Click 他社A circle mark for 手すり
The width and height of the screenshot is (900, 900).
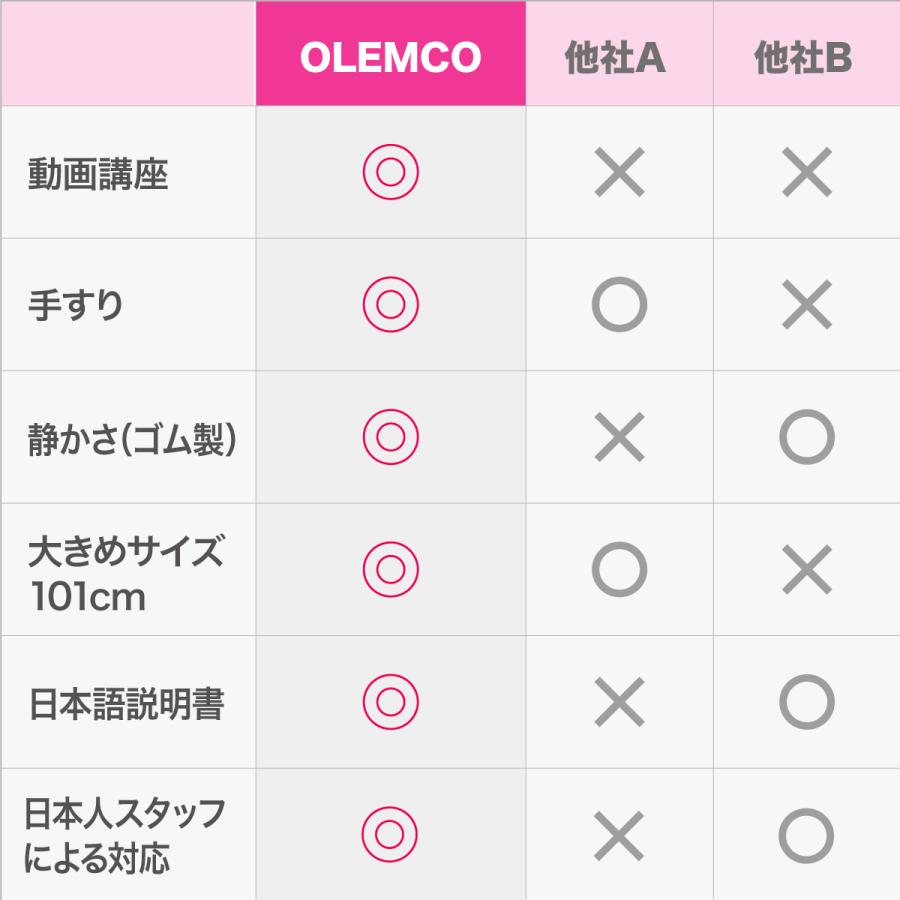619,305
